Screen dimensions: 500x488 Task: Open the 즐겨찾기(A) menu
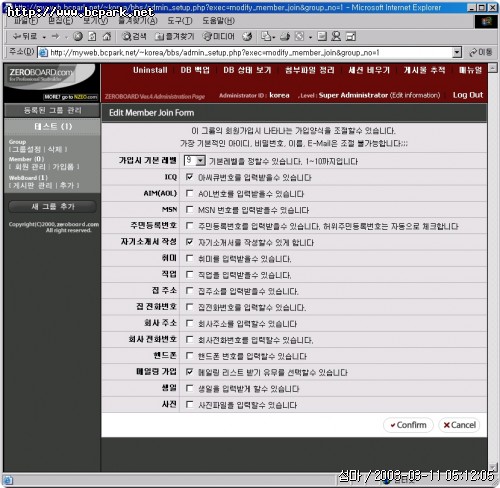point(138,21)
